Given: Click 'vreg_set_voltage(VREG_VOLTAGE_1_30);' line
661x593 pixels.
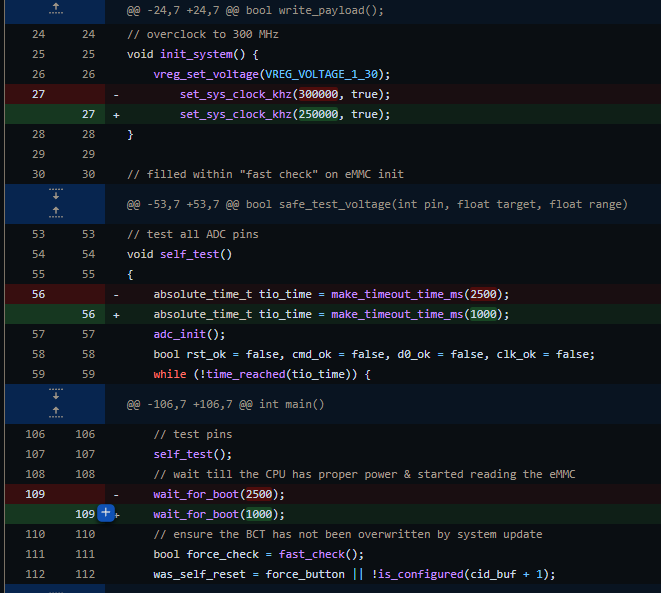Looking at the screenshot, I should tap(272, 75).
